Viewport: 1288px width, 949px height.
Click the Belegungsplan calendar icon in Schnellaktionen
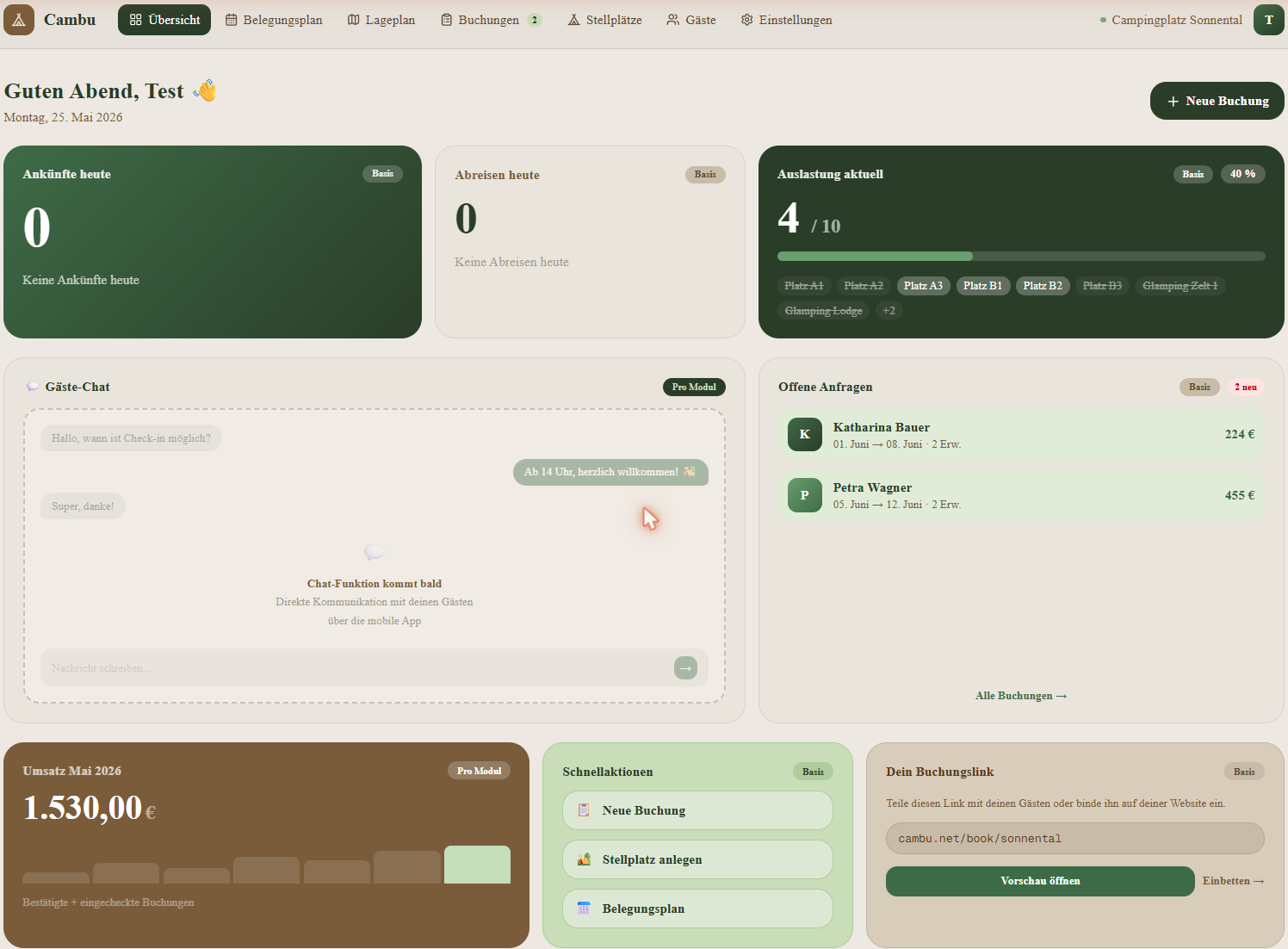[x=584, y=909]
